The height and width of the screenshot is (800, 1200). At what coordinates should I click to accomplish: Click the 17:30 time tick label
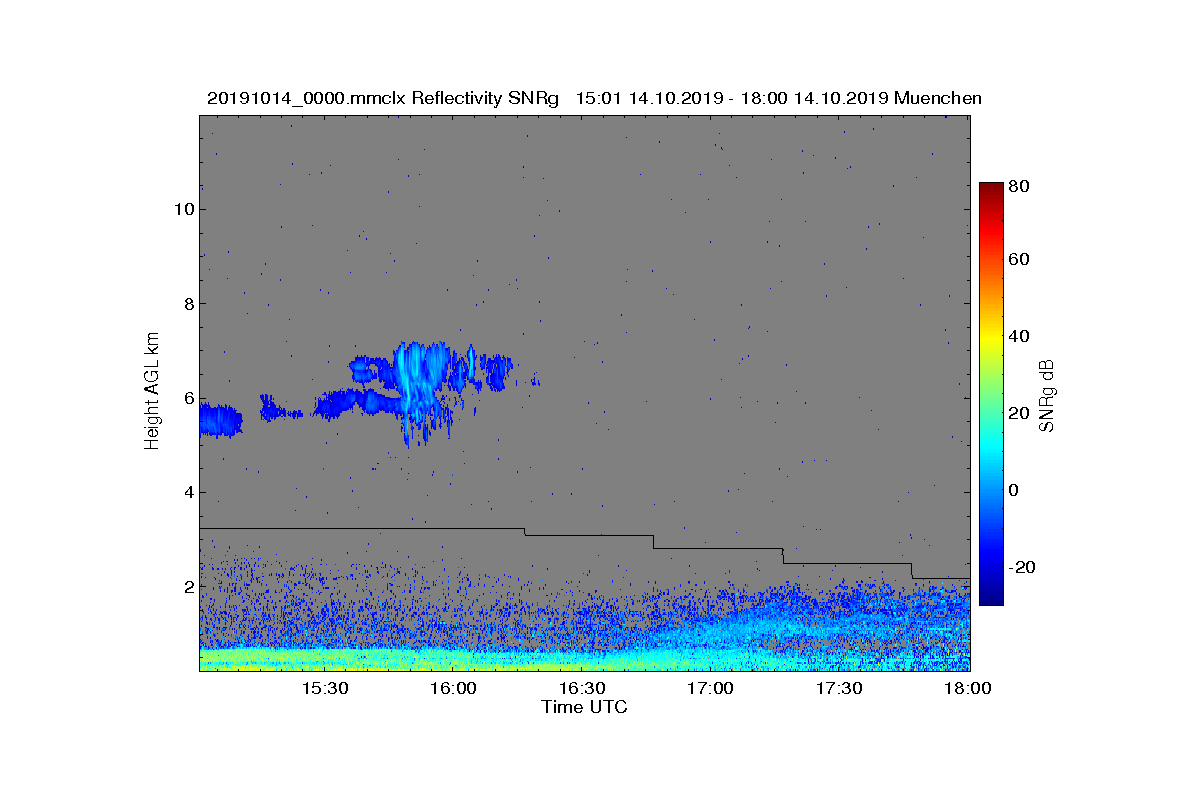(x=839, y=688)
